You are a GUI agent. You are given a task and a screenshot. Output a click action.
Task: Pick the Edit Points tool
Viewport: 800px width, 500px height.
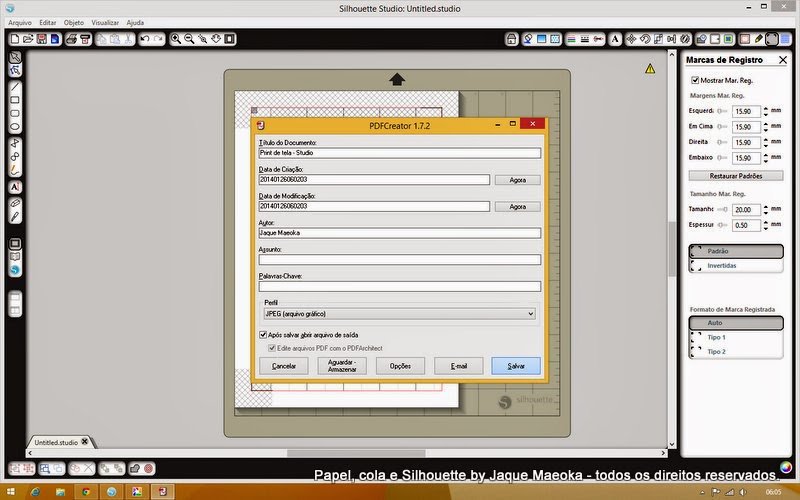click(x=15, y=70)
